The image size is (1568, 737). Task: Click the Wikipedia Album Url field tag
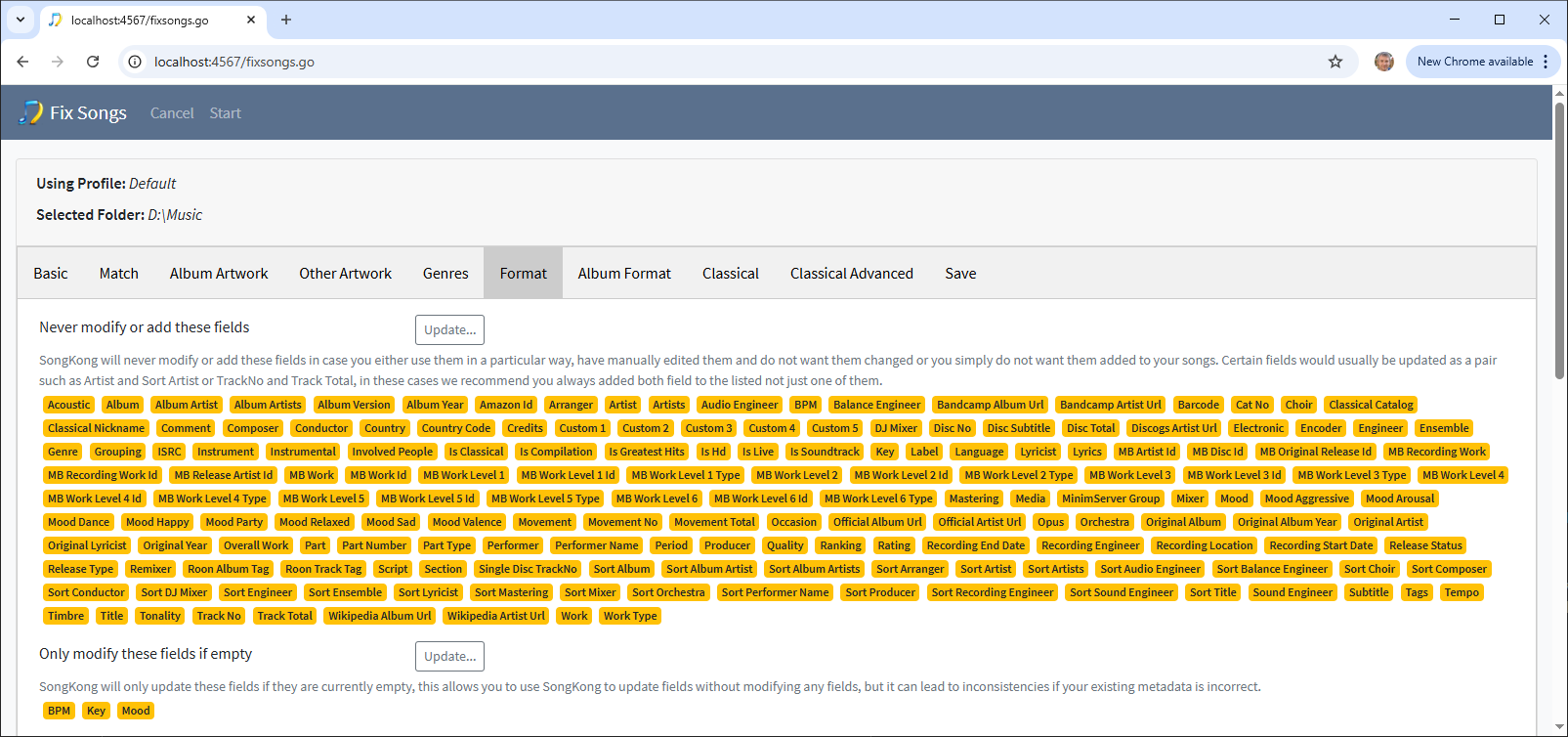click(379, 616)
